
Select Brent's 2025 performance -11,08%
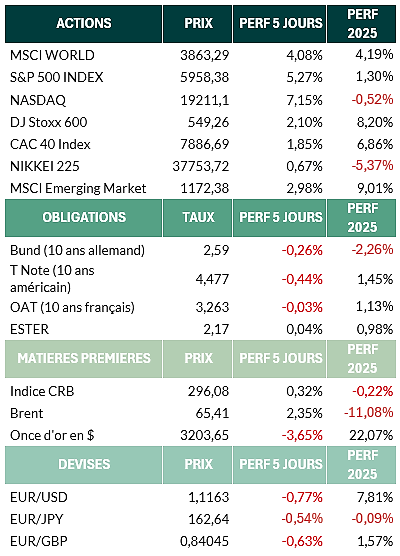coord(369,413)
